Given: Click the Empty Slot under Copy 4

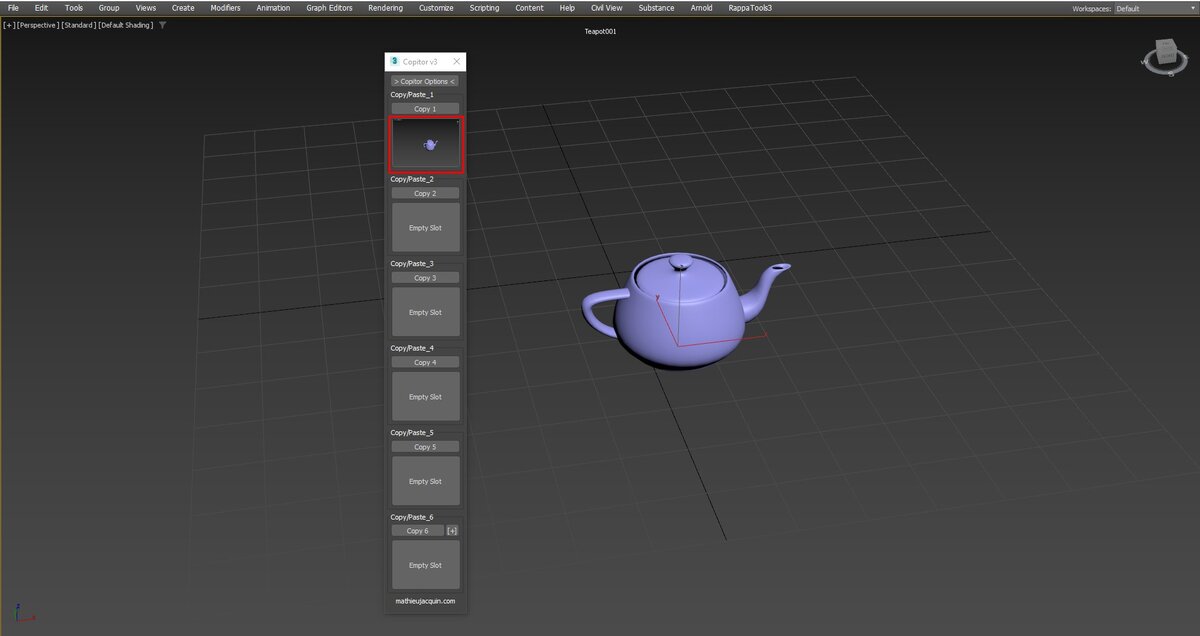Looking at the screenshot, I should point(425,396).
